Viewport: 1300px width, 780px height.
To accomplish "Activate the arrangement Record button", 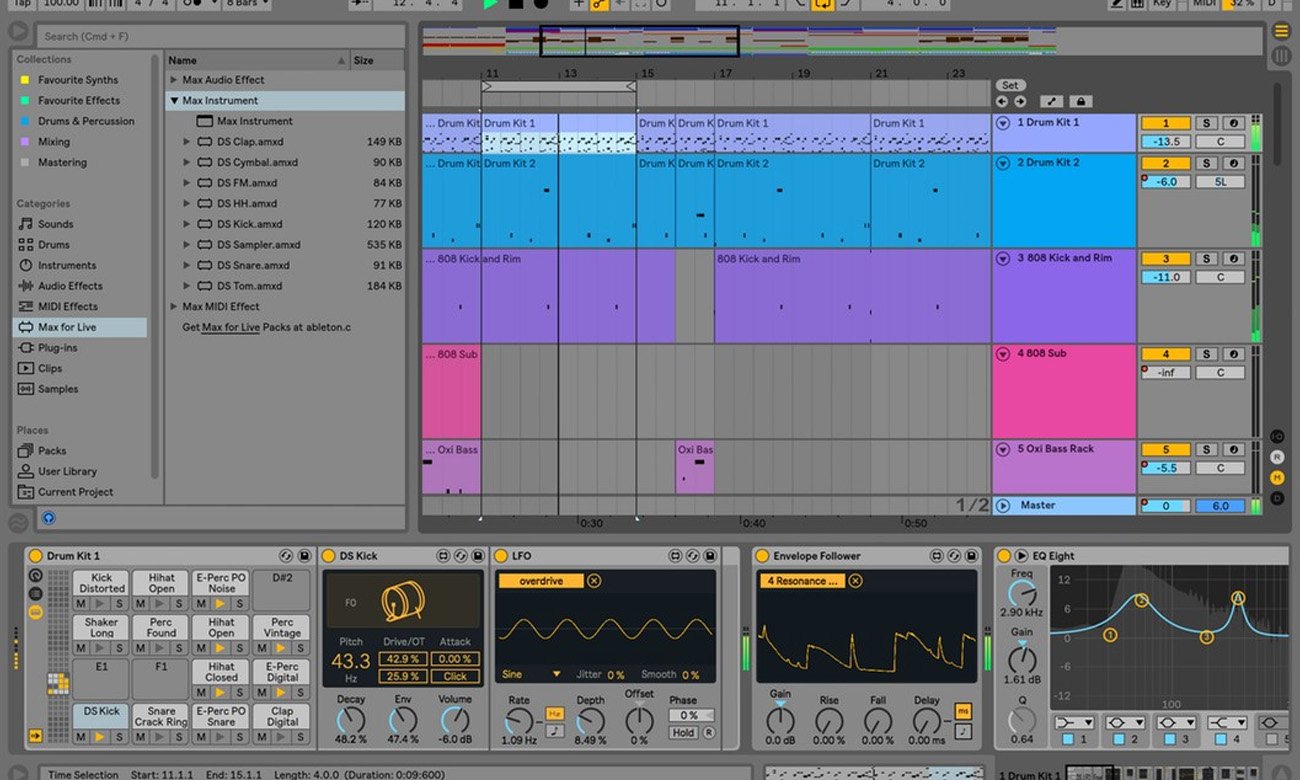I will coord(541,4).
